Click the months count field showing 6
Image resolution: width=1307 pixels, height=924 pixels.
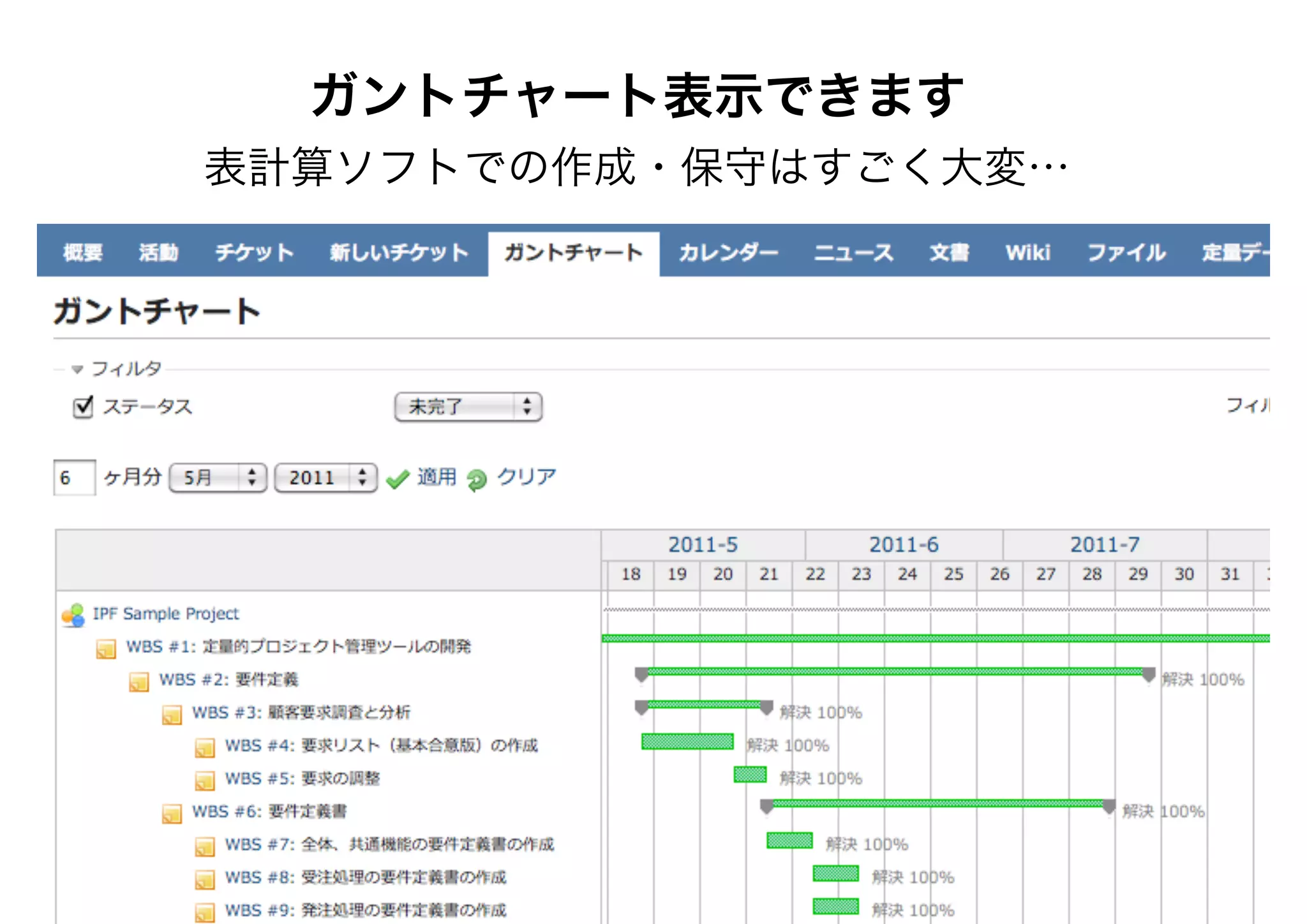point(75,477)
